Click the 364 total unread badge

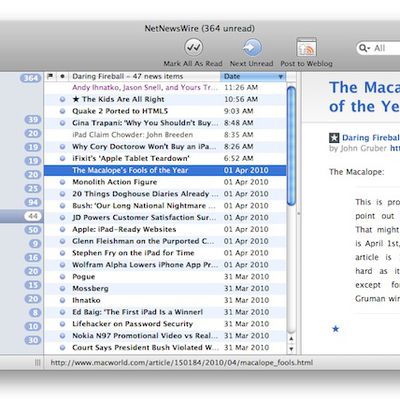point(31,78)
